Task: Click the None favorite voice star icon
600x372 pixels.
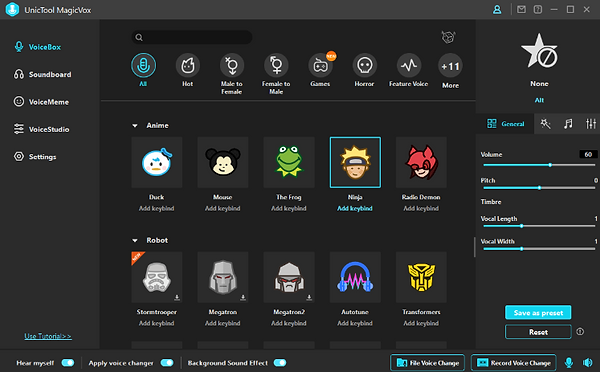Action: (539, 52)
